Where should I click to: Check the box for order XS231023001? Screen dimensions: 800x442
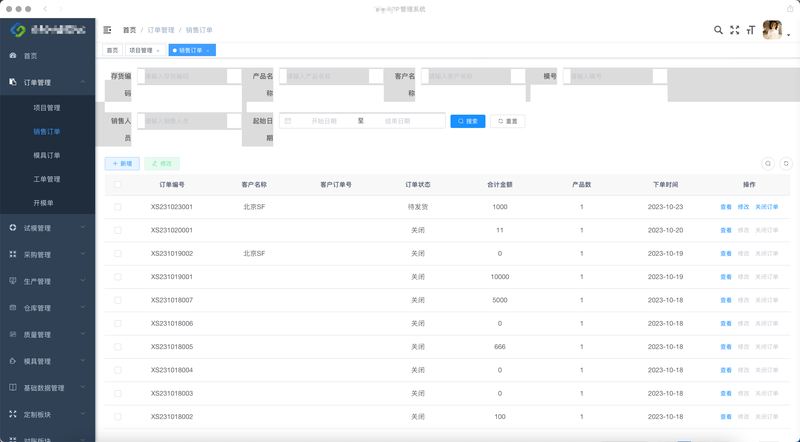coord(118,207)
